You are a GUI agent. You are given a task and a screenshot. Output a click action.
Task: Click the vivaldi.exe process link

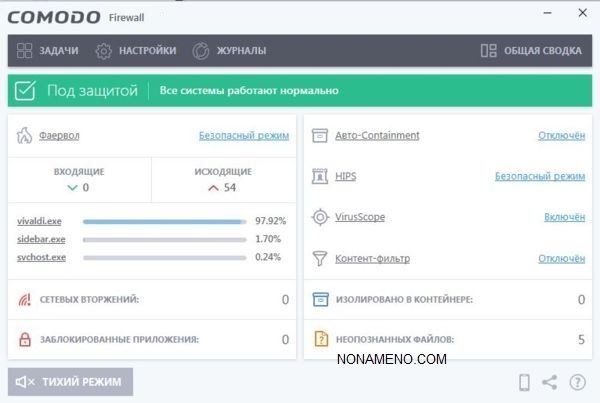tap(41, 220)
